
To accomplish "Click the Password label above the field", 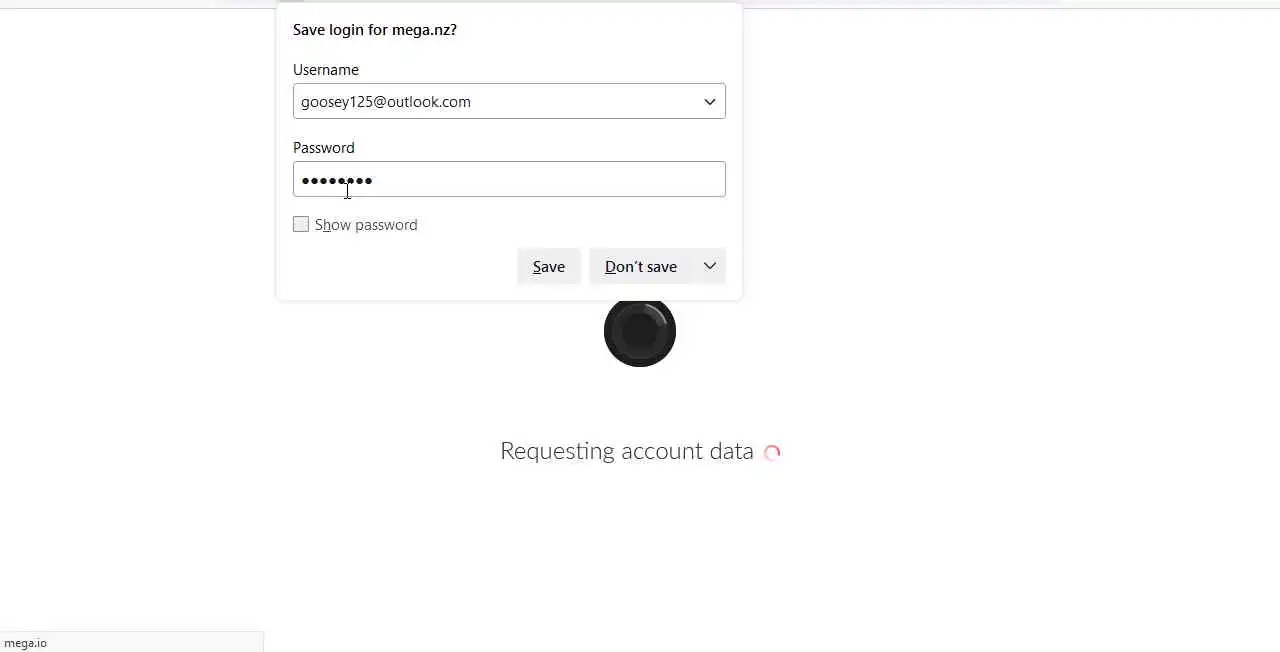I will (323, 148).
